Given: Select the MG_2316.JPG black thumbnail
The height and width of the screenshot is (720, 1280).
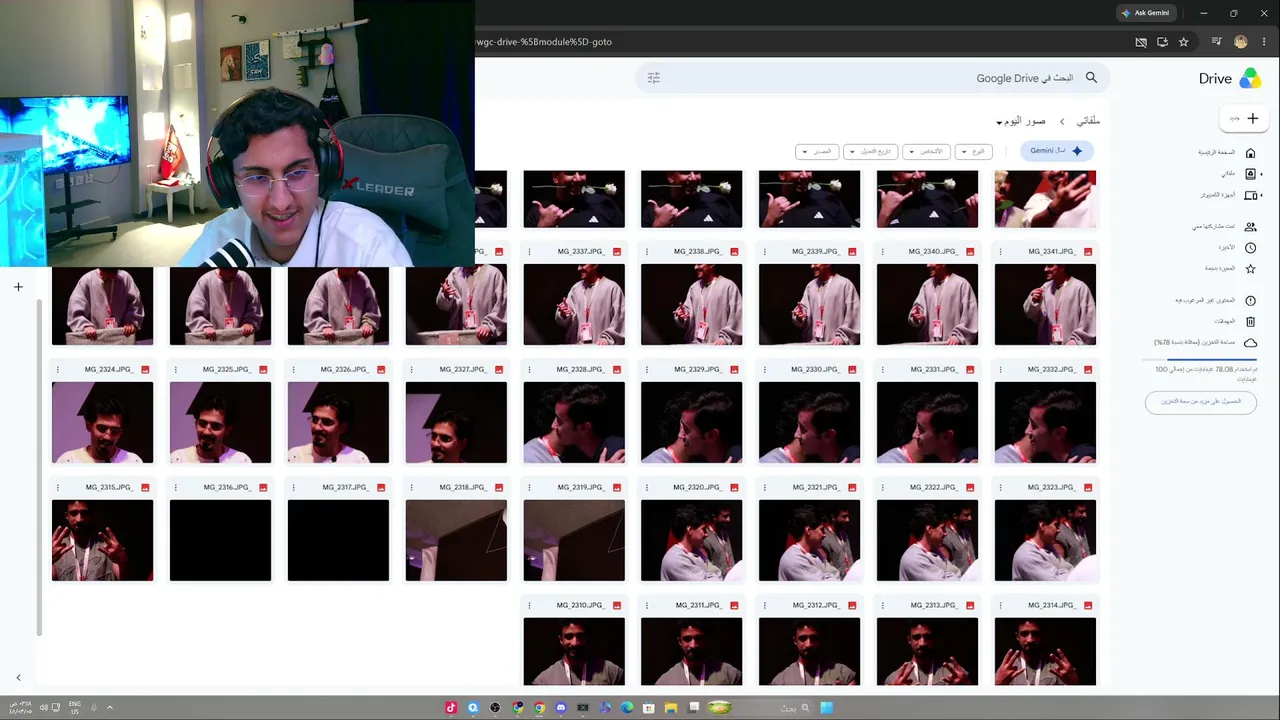Looking at the screenshot, I should click(220, 540).
